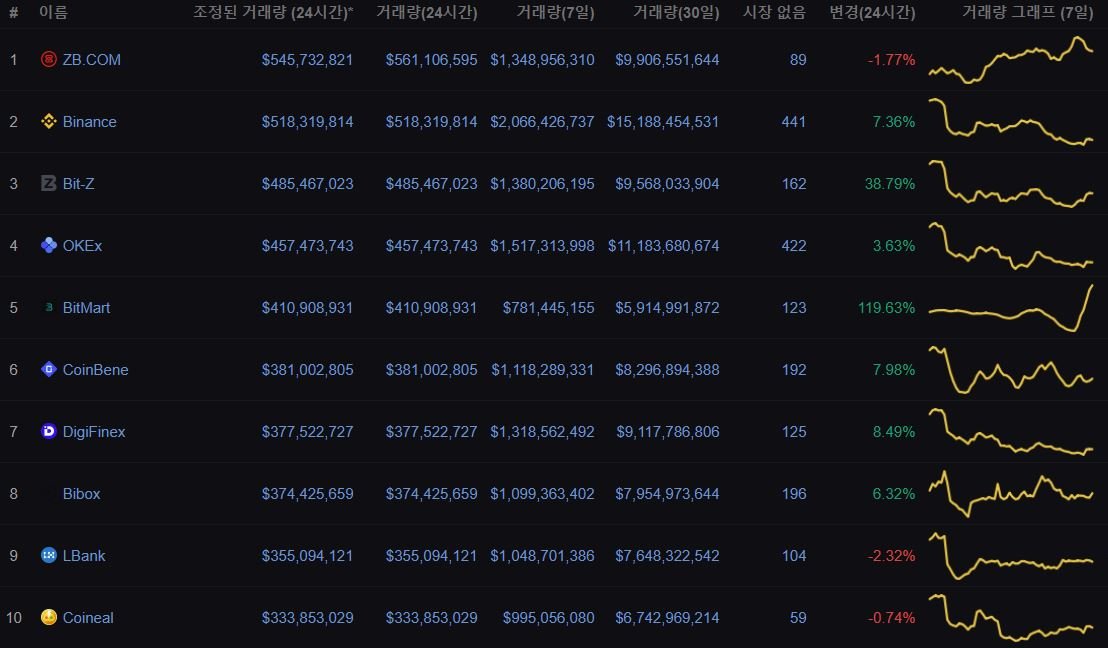Click Bibox 30-day volume $7,954,973,644
This screenshot has width=1108, height=648.
667,494
